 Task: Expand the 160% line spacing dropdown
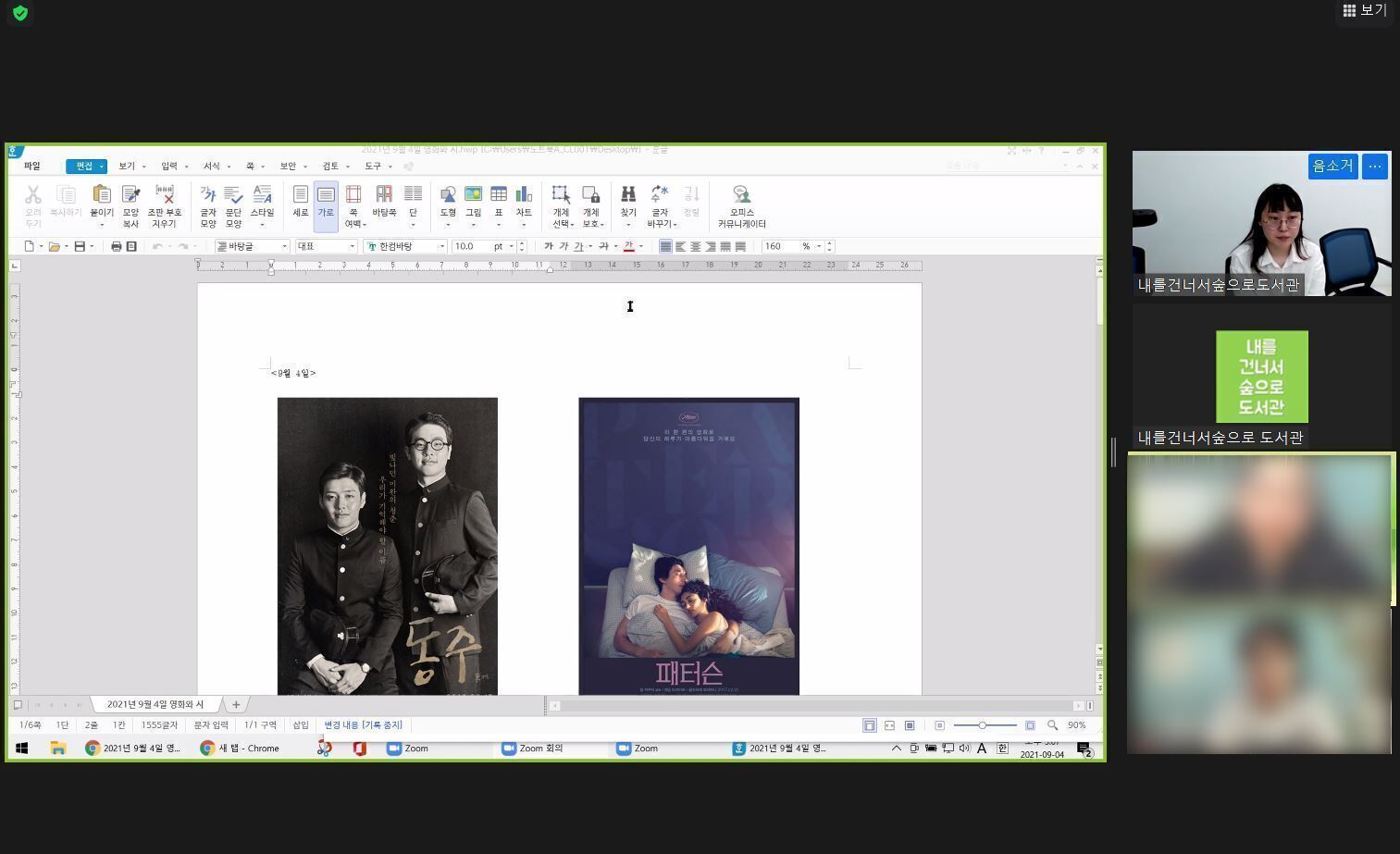point(818,246)
